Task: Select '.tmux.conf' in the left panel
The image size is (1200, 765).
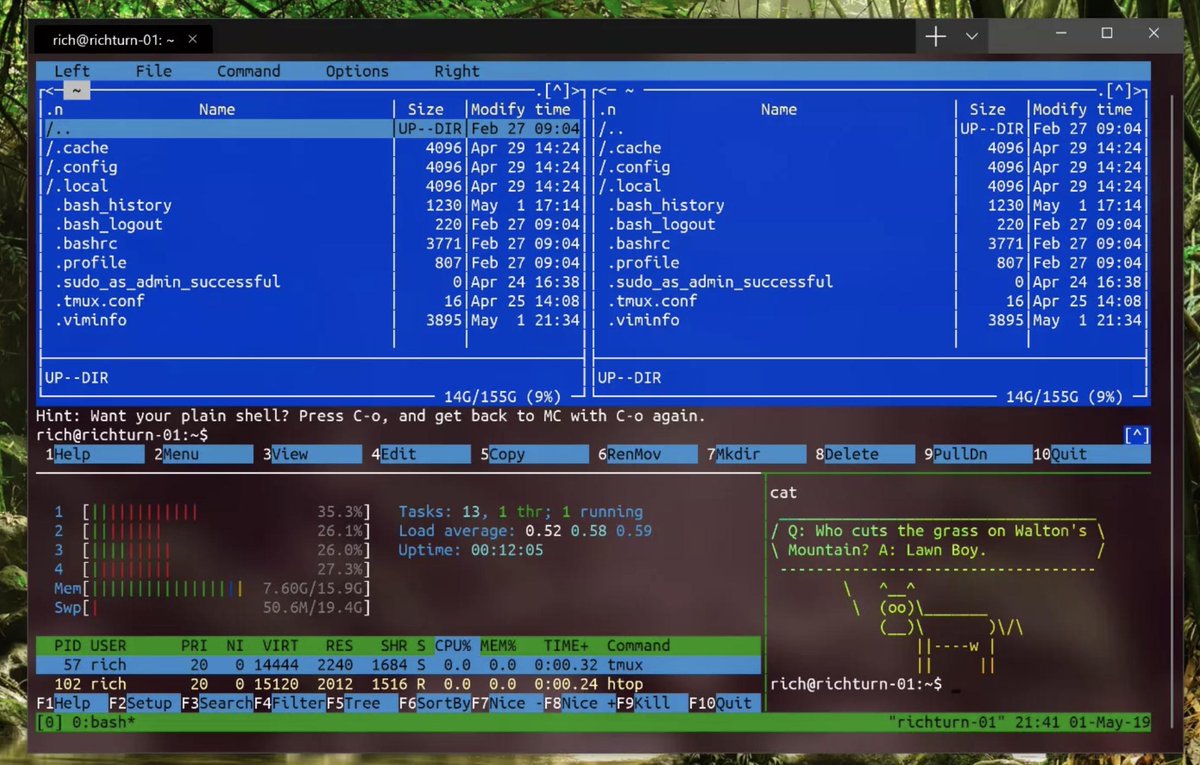Action: [312, 301]
